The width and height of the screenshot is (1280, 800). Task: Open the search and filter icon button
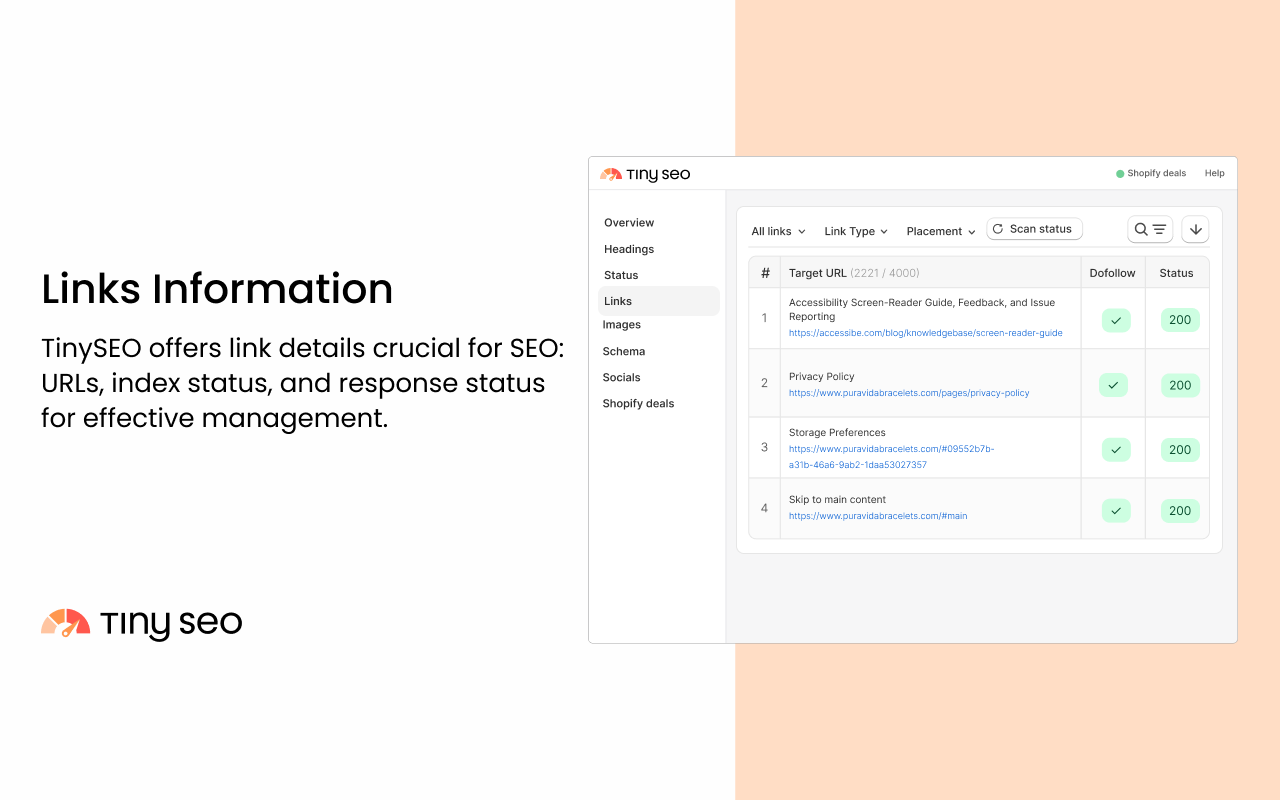pos(1150,229)
